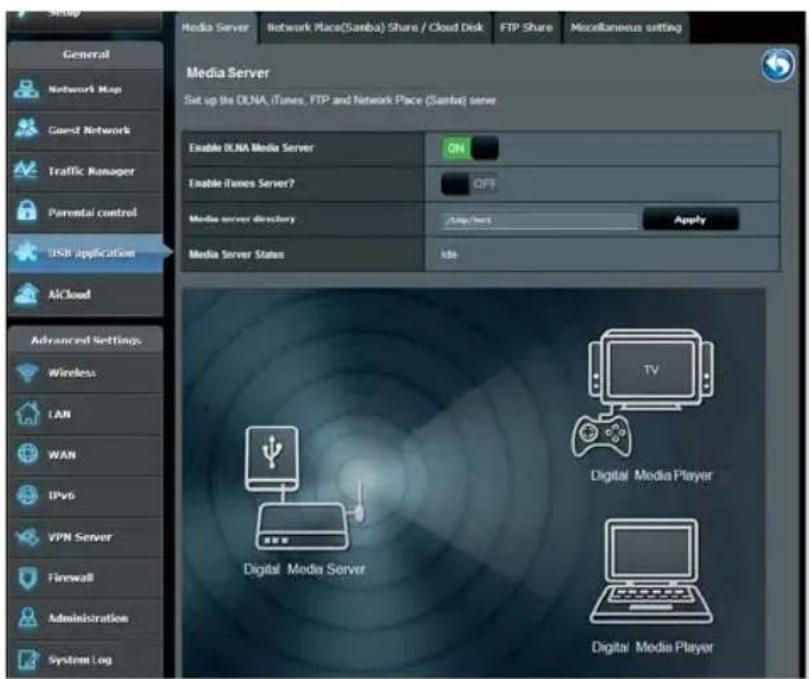Click the 'Media Server Status' label
The height and width of the screenshot is (679, 809).
coord(236,254)
